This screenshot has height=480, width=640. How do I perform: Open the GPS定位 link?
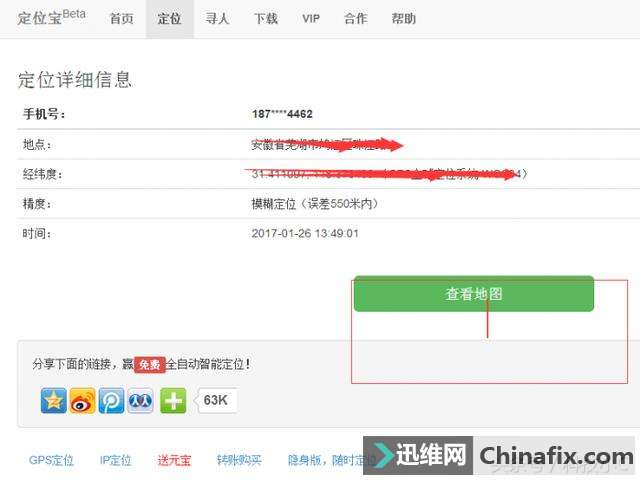click(51, 460)
